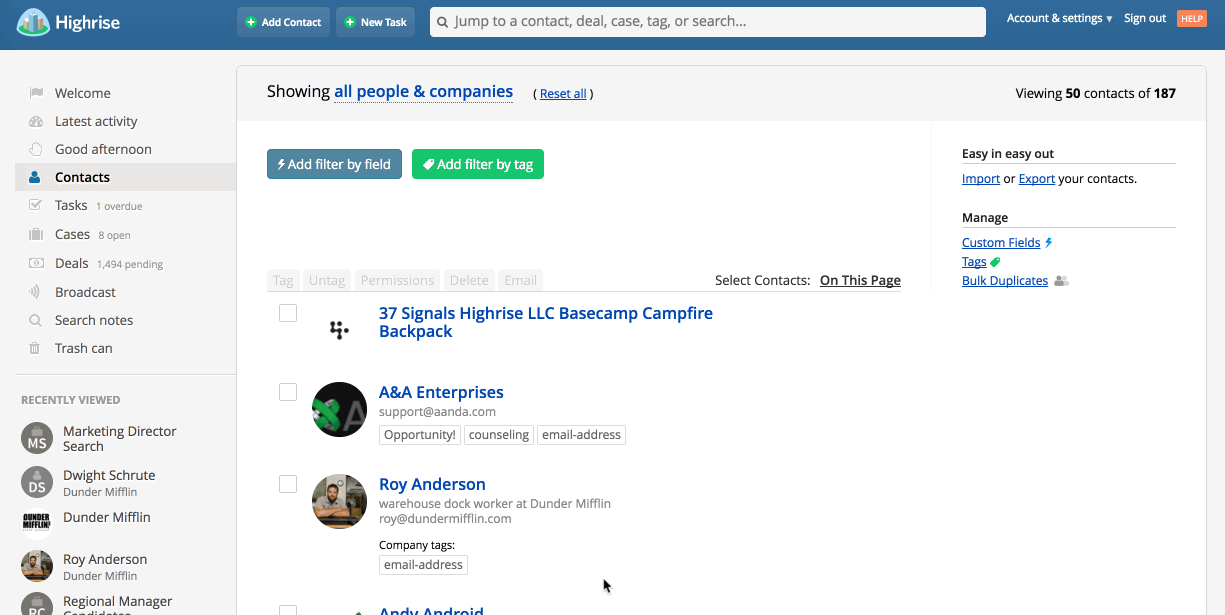
Task: Focus the Jump to a contact search field
Action: point(708,22)
